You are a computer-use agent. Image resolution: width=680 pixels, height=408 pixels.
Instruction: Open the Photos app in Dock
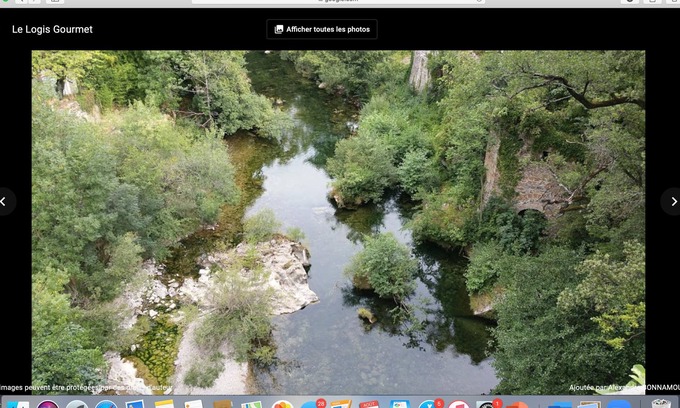coord(282,404)
